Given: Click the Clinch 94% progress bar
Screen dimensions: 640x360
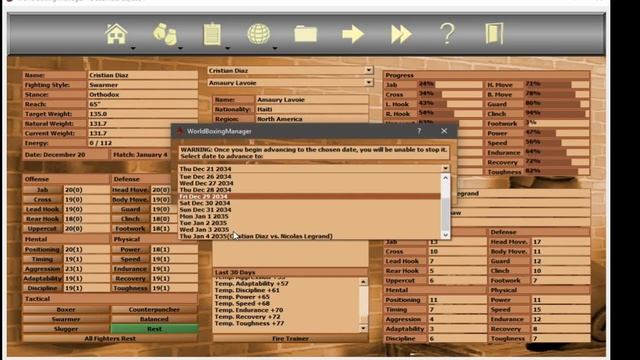Looking at the screenshot, I should coord(557,114).
